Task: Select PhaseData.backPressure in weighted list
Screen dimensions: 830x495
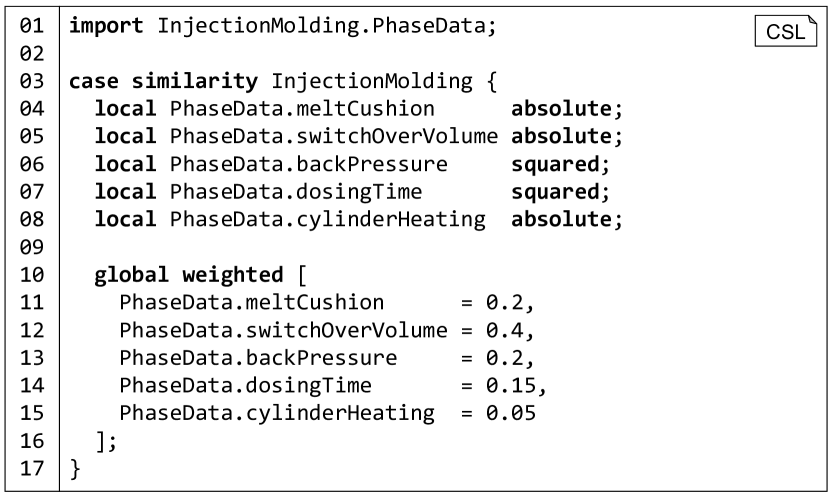Action: tap(258, 358)
